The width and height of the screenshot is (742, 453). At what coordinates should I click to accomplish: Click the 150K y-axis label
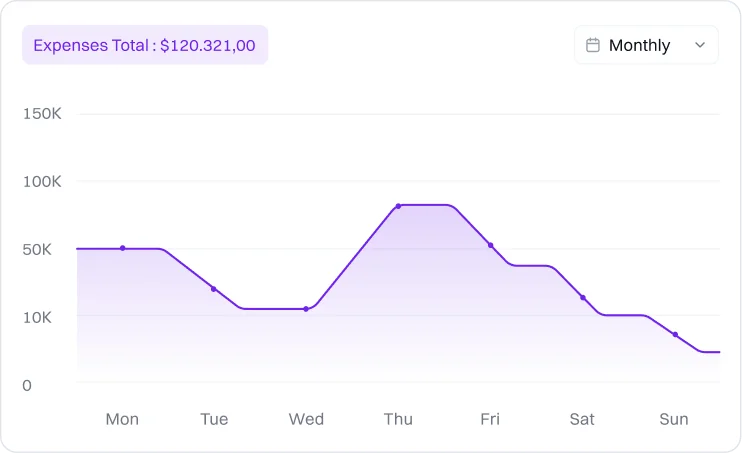pyautogui.click(x=42, y=114)
